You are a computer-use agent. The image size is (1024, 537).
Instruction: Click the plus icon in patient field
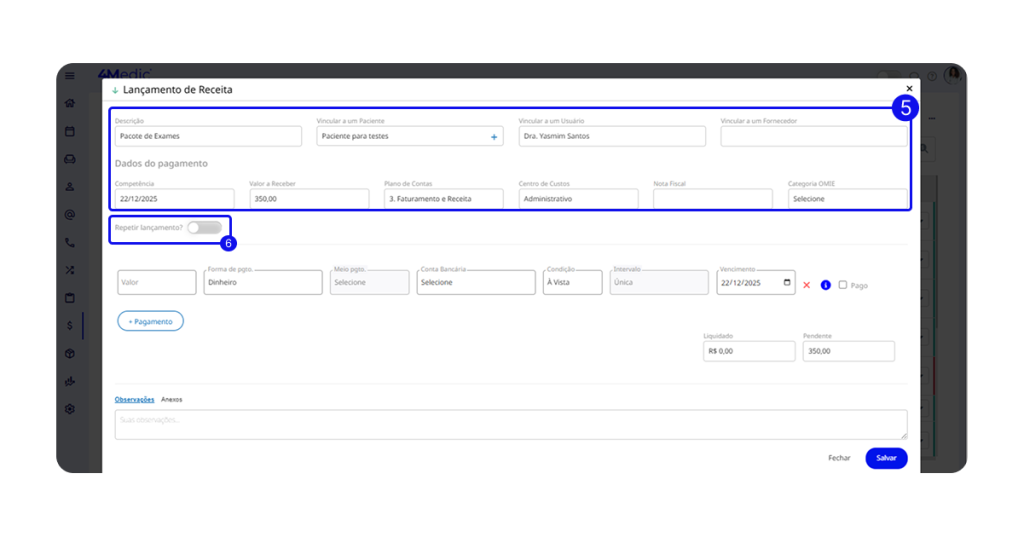click(x=494, y=137)
